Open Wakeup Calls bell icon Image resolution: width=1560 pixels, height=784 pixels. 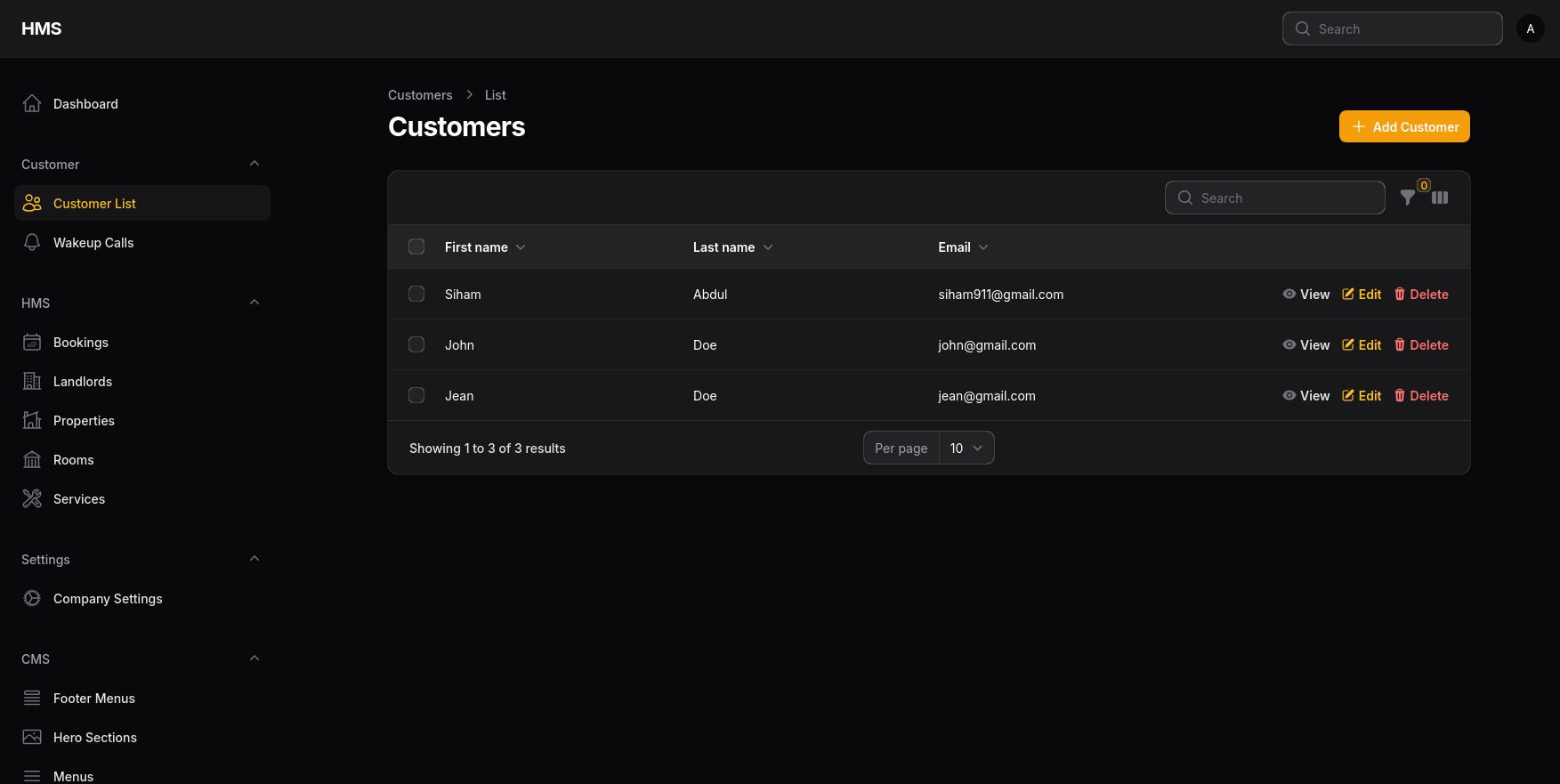pos(32,243)
